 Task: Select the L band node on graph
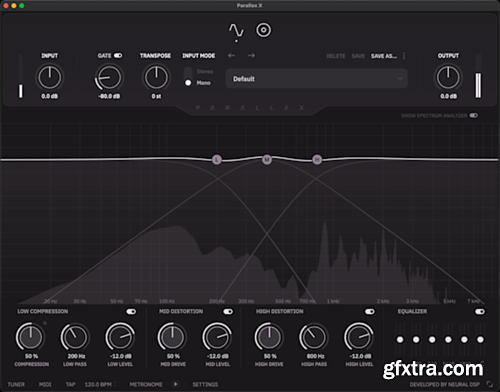pyautogui.click(x=217, y=160)
